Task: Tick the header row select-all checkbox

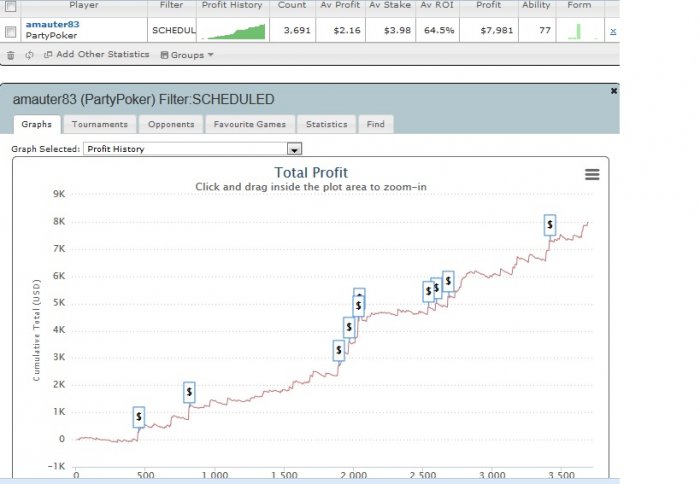Action: [11, 5]
